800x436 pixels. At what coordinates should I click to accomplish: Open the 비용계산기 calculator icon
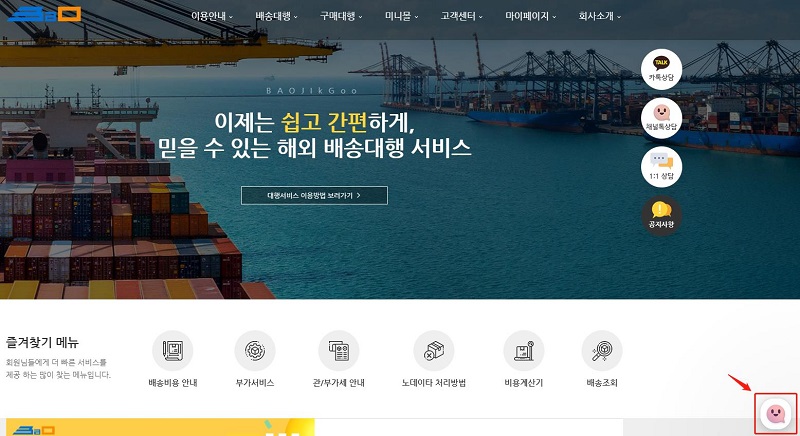tap(523, 351)
